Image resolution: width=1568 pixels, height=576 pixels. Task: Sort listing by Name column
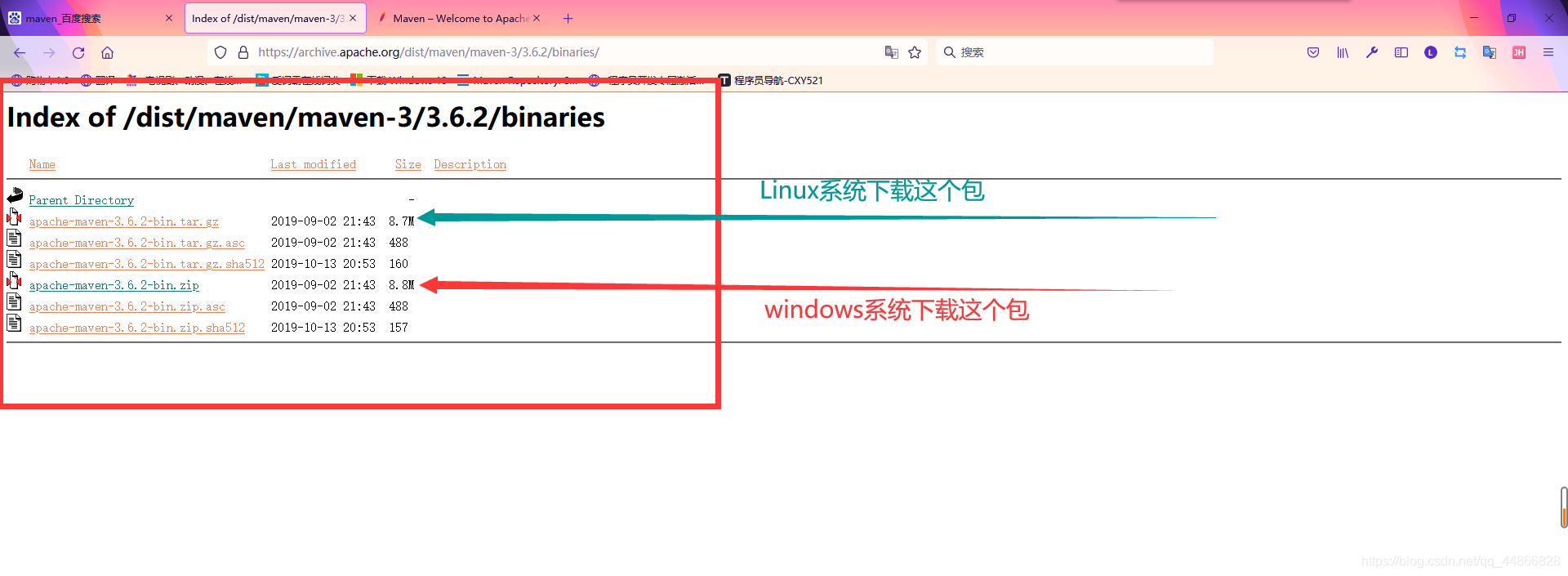[x=42, y=164]
